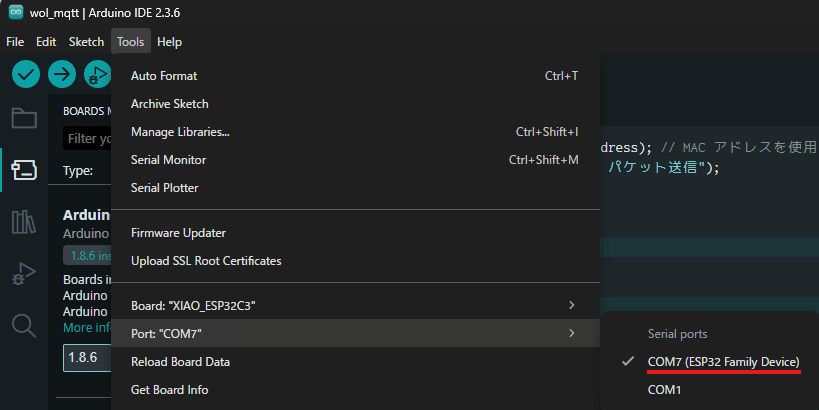Screen dimensions: 819x410
Task: Open the Search magnifier sidebar icon
Action: pos(24,325)
